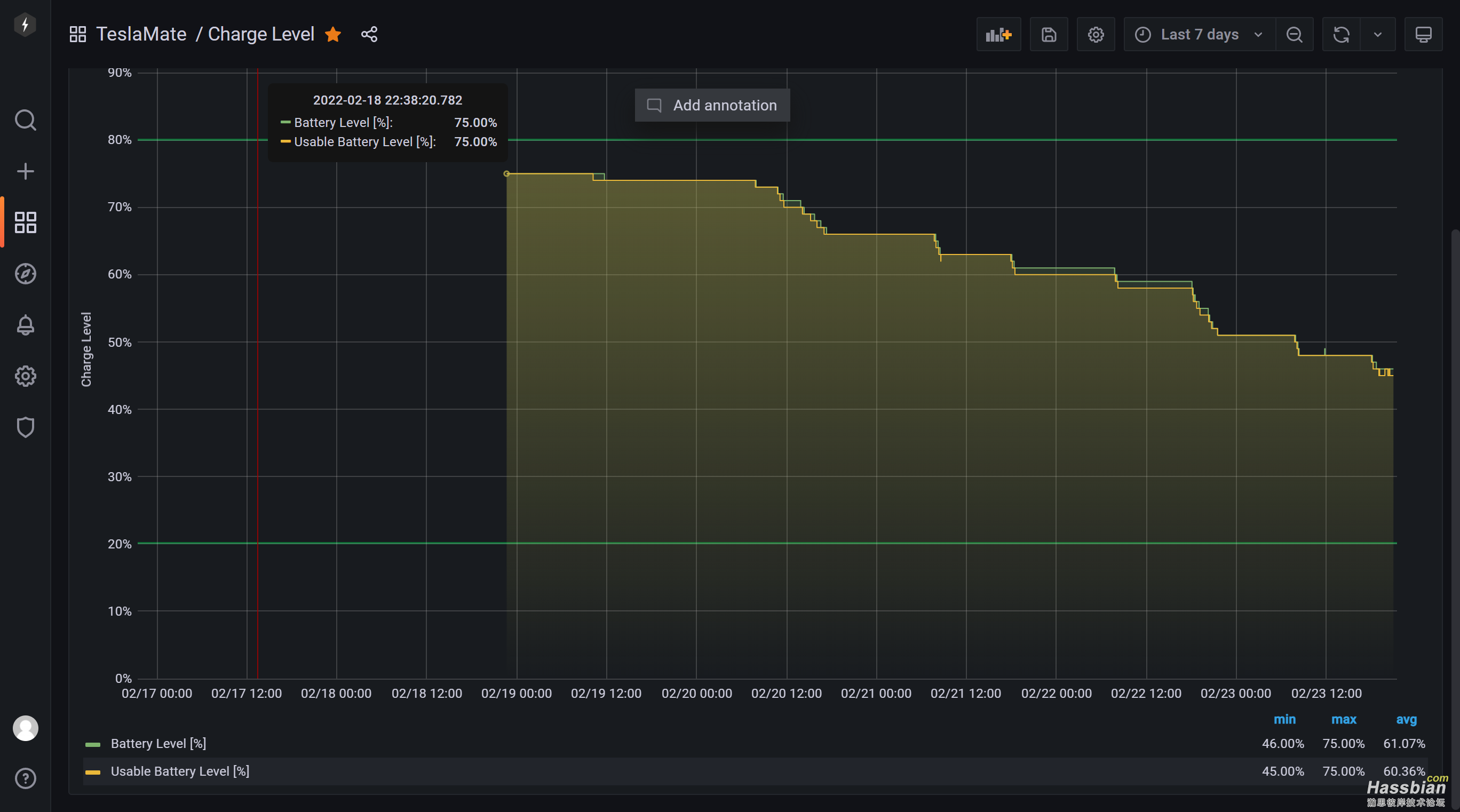Click the 45.00% min value
Image resolution: width=1460 pixels, height=812 pixels.
point(1283,771)
